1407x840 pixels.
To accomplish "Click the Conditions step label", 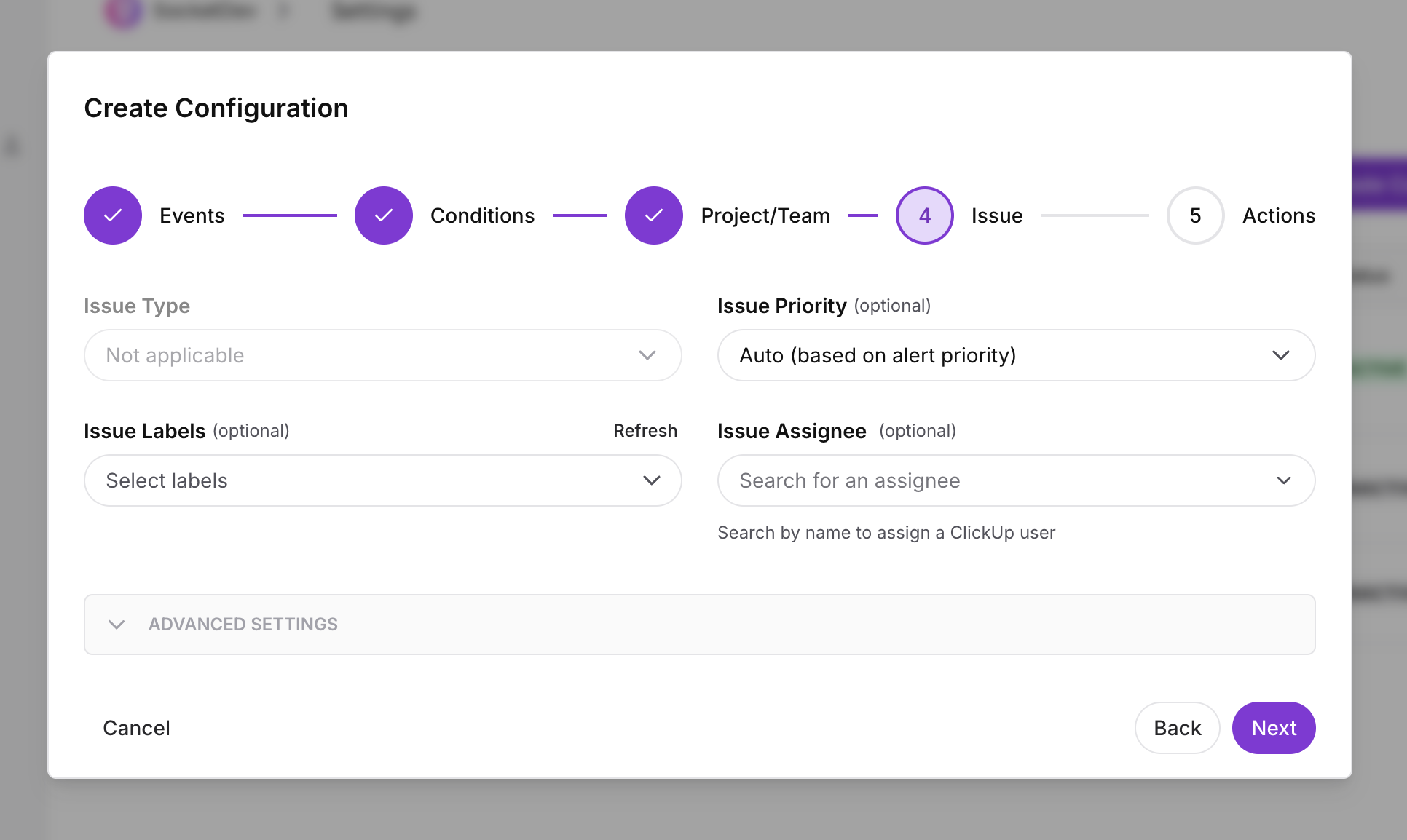I will [483, 215].
